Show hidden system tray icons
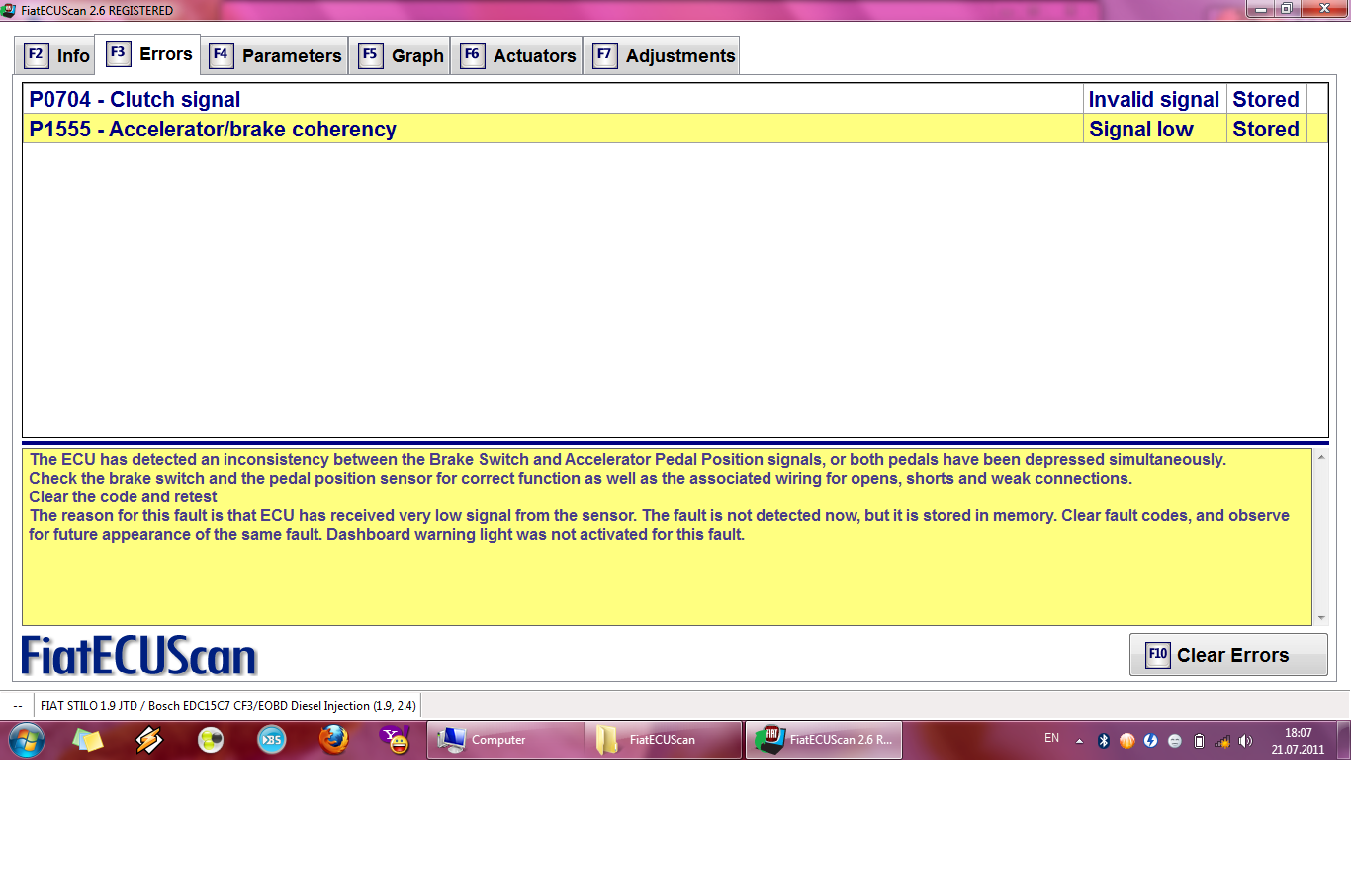The width and height of the screenshot is (1351, 896). point(1079,741)
